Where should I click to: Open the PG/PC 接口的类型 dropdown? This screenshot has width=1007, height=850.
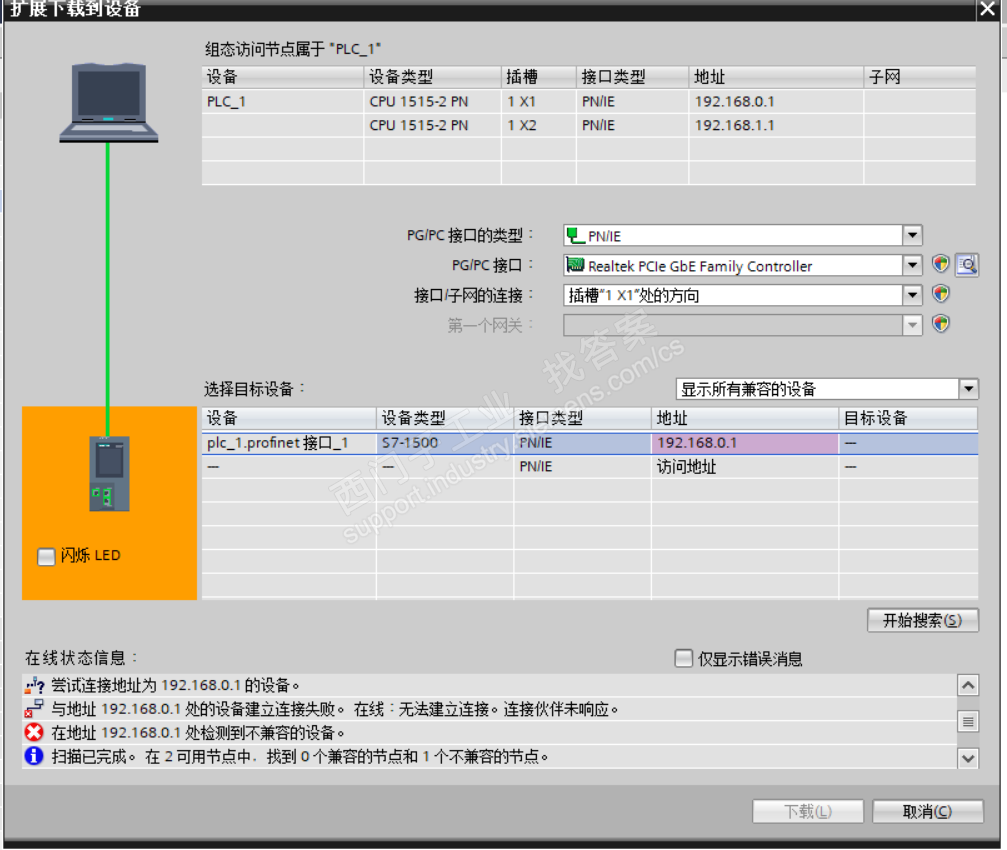point(913,235)
